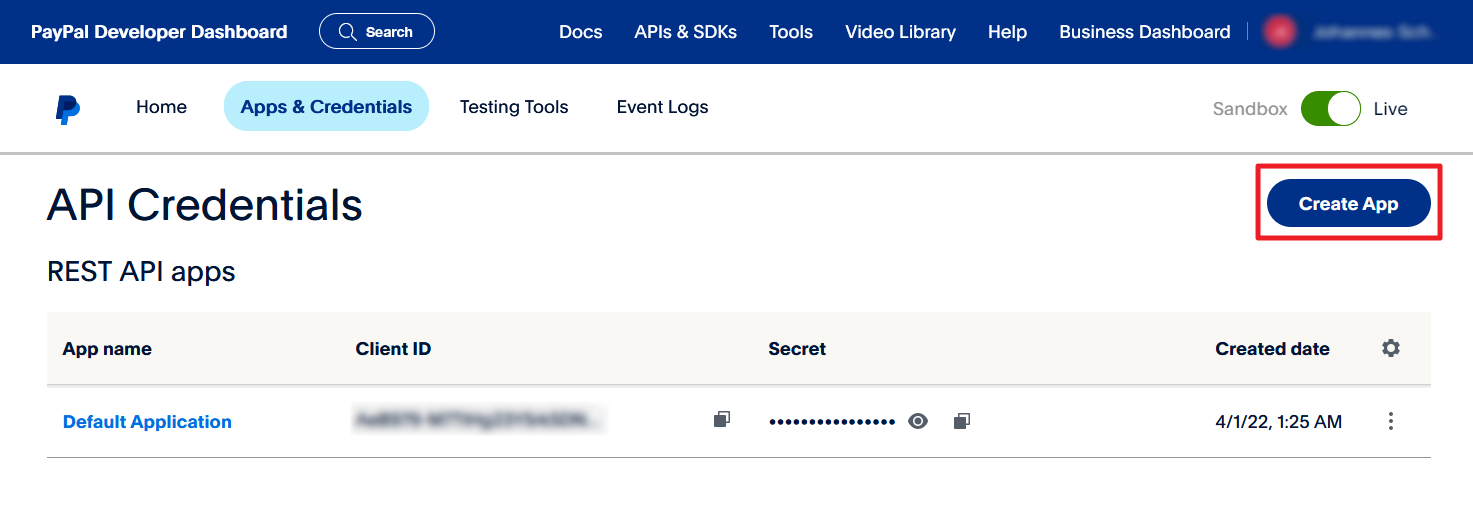Screen dimensions: 1473x518
Task: Go to the Home tab
Action: click(x=161, y=107)
